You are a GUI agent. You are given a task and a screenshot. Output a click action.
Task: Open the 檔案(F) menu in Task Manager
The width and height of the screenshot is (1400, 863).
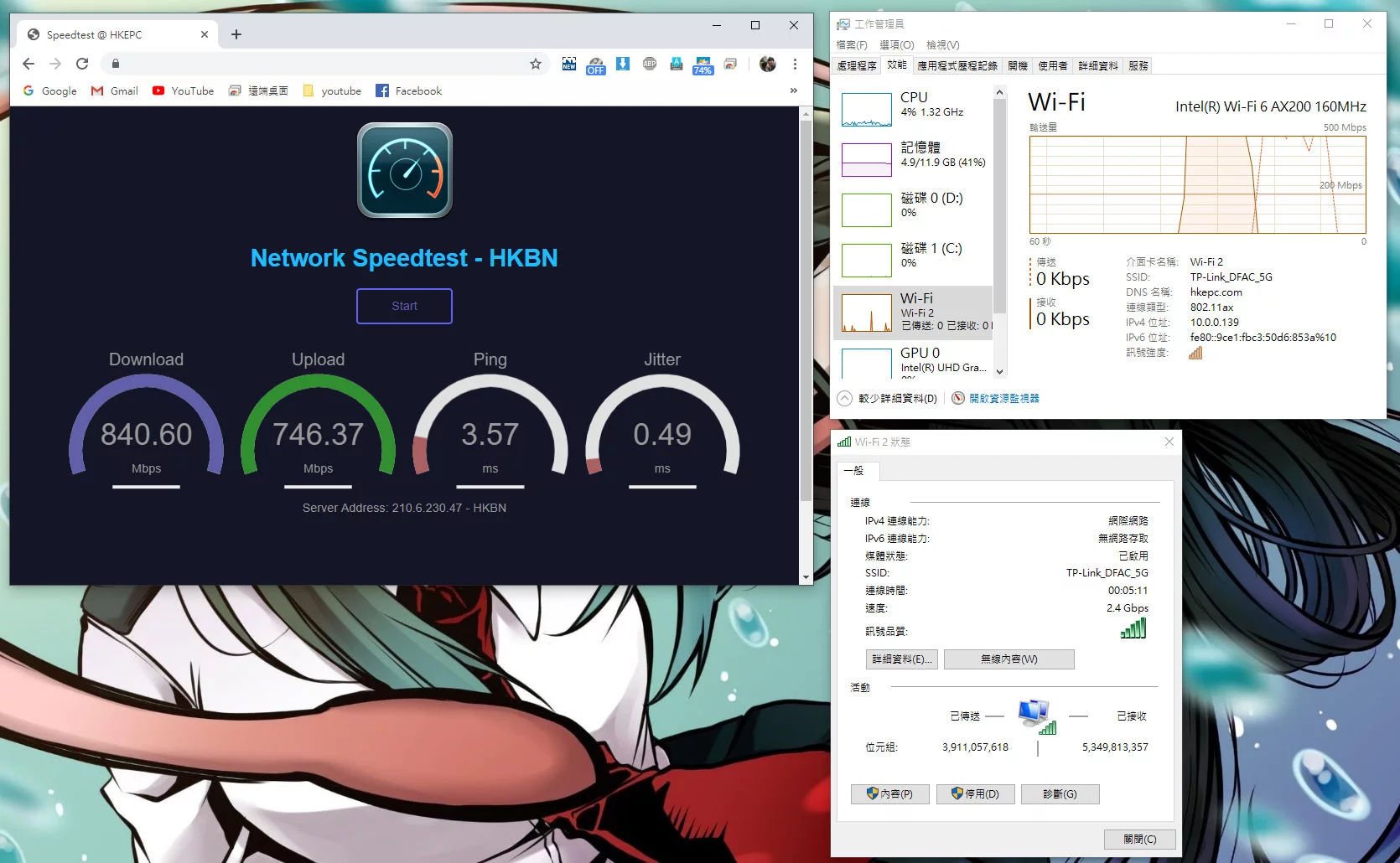click(x=852, y=44)
